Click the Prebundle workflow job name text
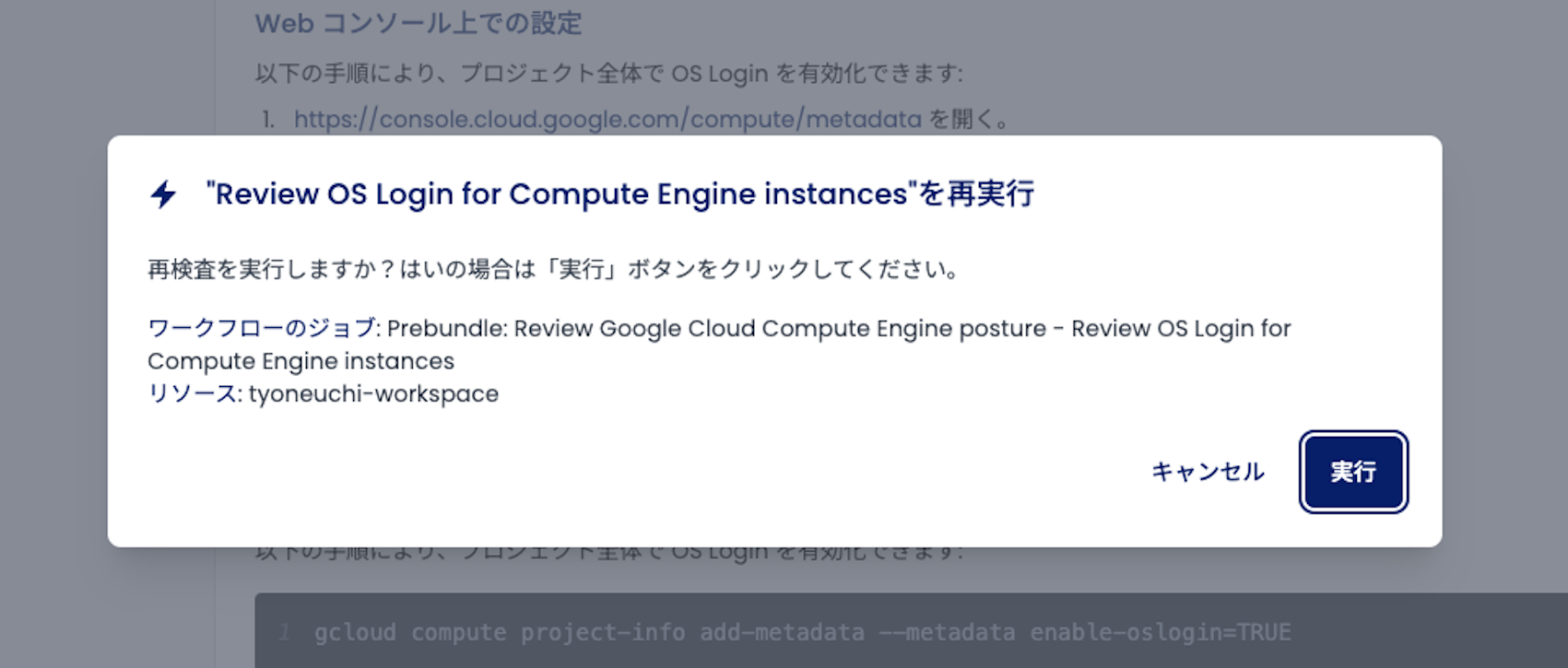Screen dimensions: 1568x668 point(719,329)
